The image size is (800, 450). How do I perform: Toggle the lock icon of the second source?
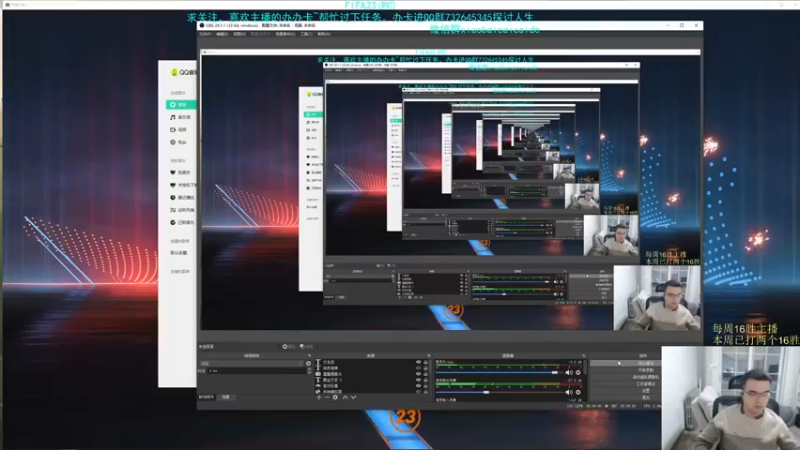426,368
